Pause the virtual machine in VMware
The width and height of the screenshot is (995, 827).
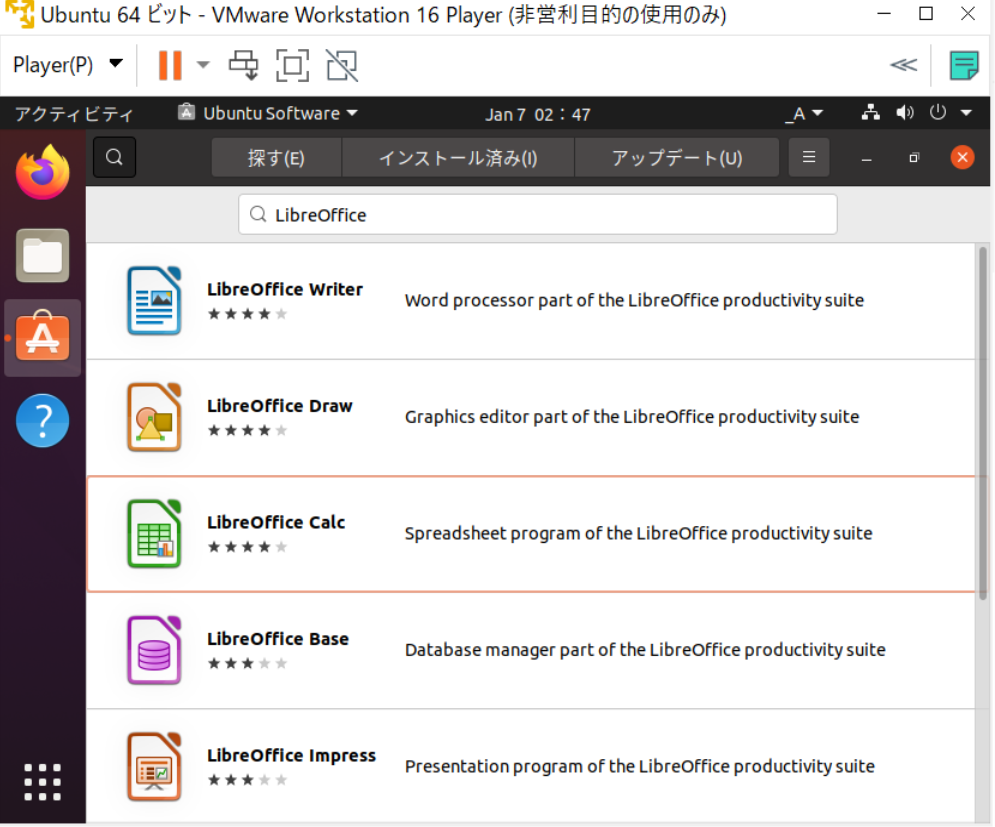click(x=170, y=65)
